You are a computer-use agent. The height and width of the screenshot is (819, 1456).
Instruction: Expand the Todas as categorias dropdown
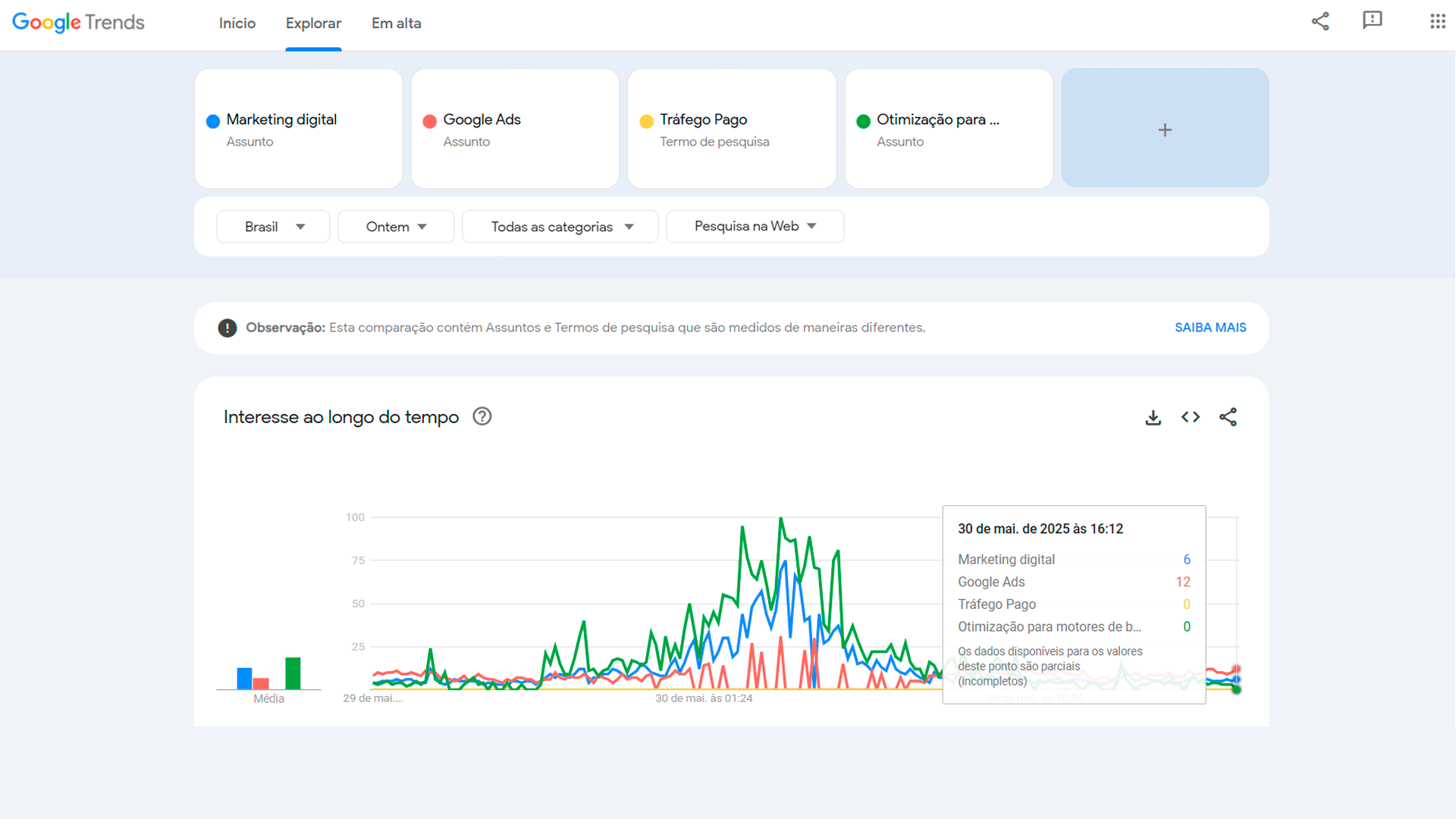[x=560, y=227]
